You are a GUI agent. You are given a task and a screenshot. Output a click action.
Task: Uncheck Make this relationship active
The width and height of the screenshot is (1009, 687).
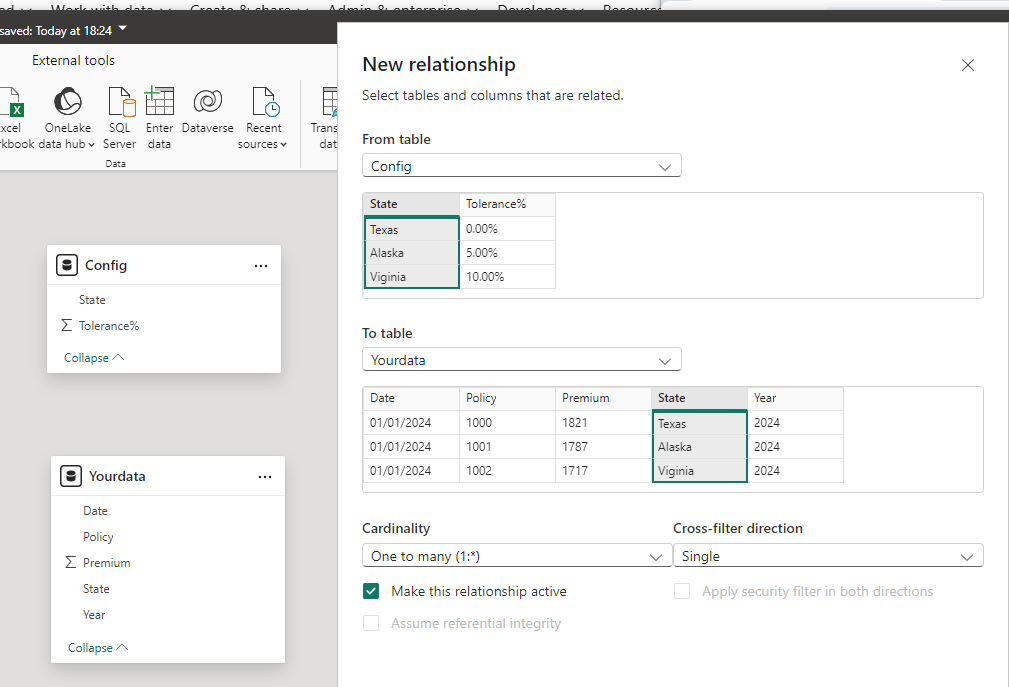371,591
